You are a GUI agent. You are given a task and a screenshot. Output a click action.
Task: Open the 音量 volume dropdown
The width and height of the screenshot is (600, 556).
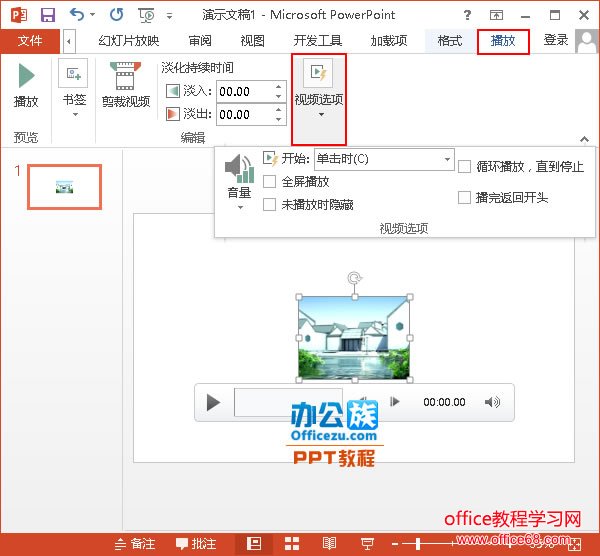point(240,182)
